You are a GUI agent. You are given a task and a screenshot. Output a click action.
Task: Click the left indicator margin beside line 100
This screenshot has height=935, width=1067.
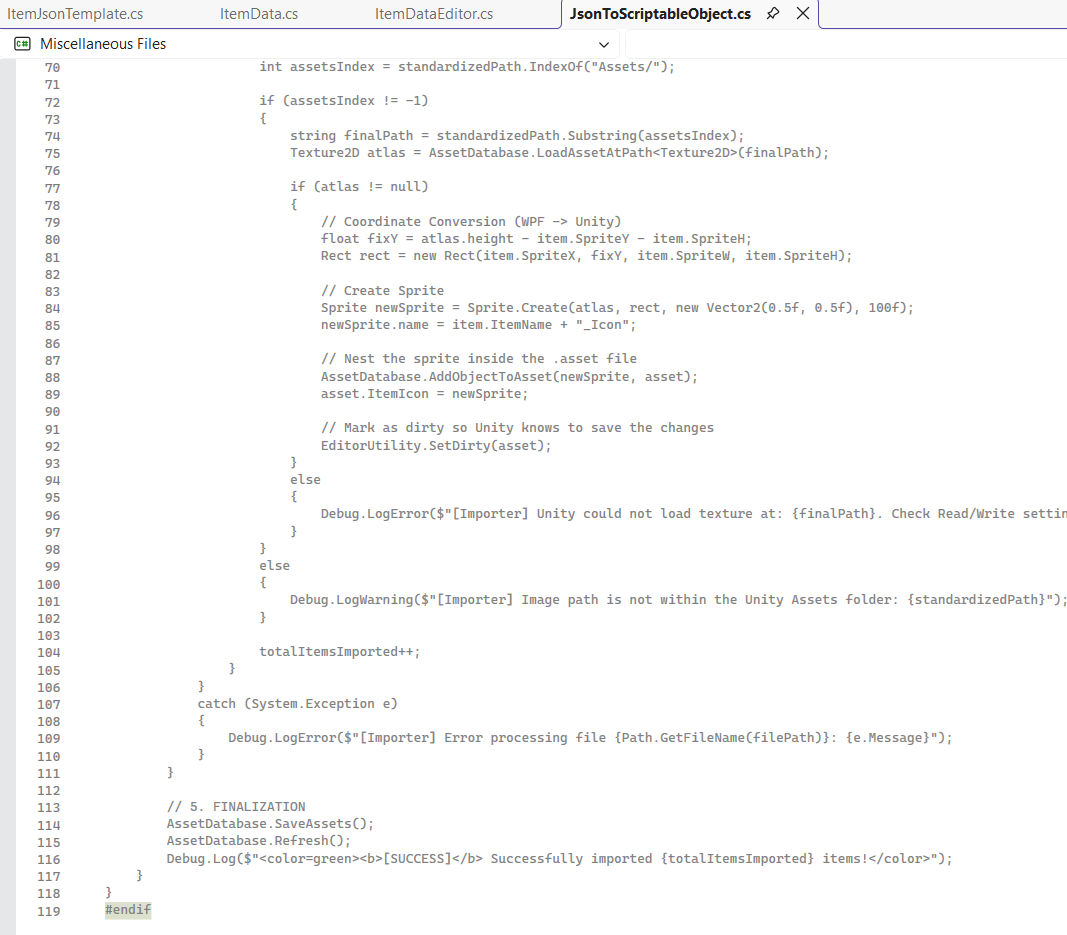tap(7, 585)
